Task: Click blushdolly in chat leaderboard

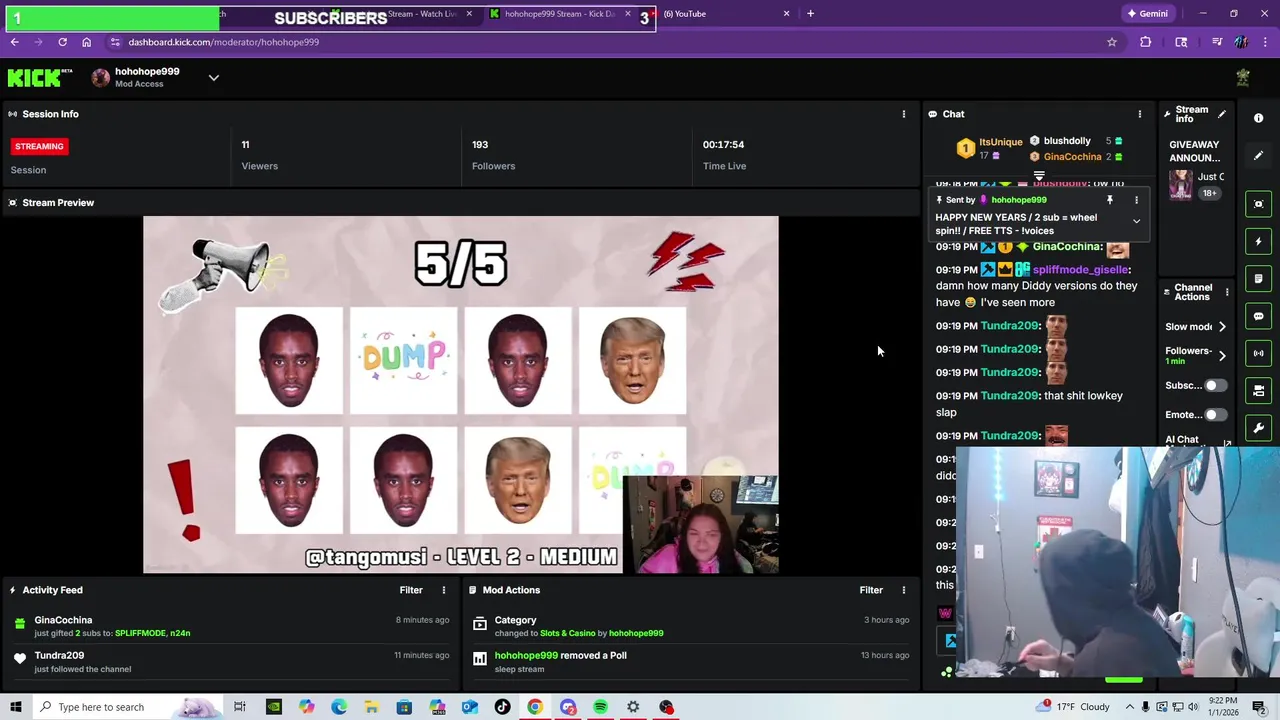Action: (x=1067, y=141)
